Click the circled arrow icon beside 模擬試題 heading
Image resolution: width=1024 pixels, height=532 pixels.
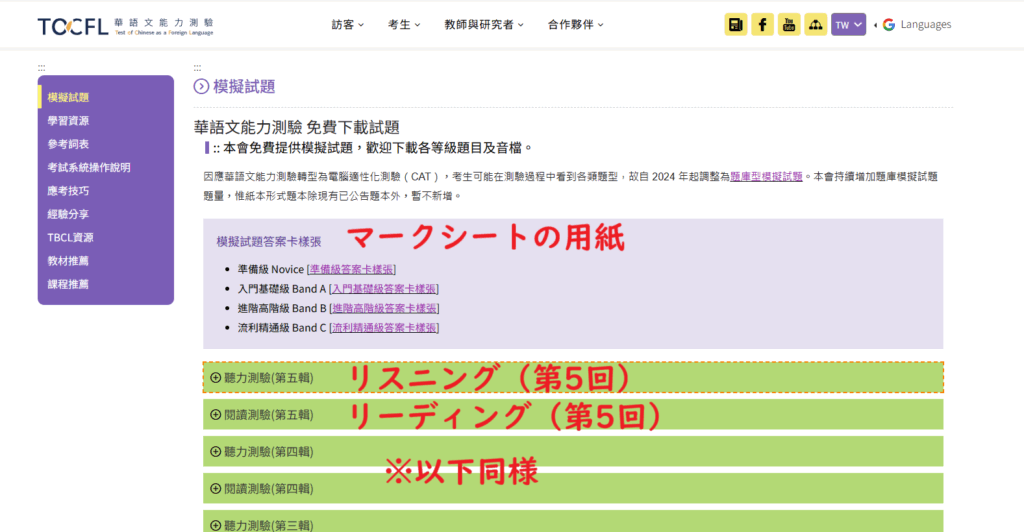tap(202, 87)
